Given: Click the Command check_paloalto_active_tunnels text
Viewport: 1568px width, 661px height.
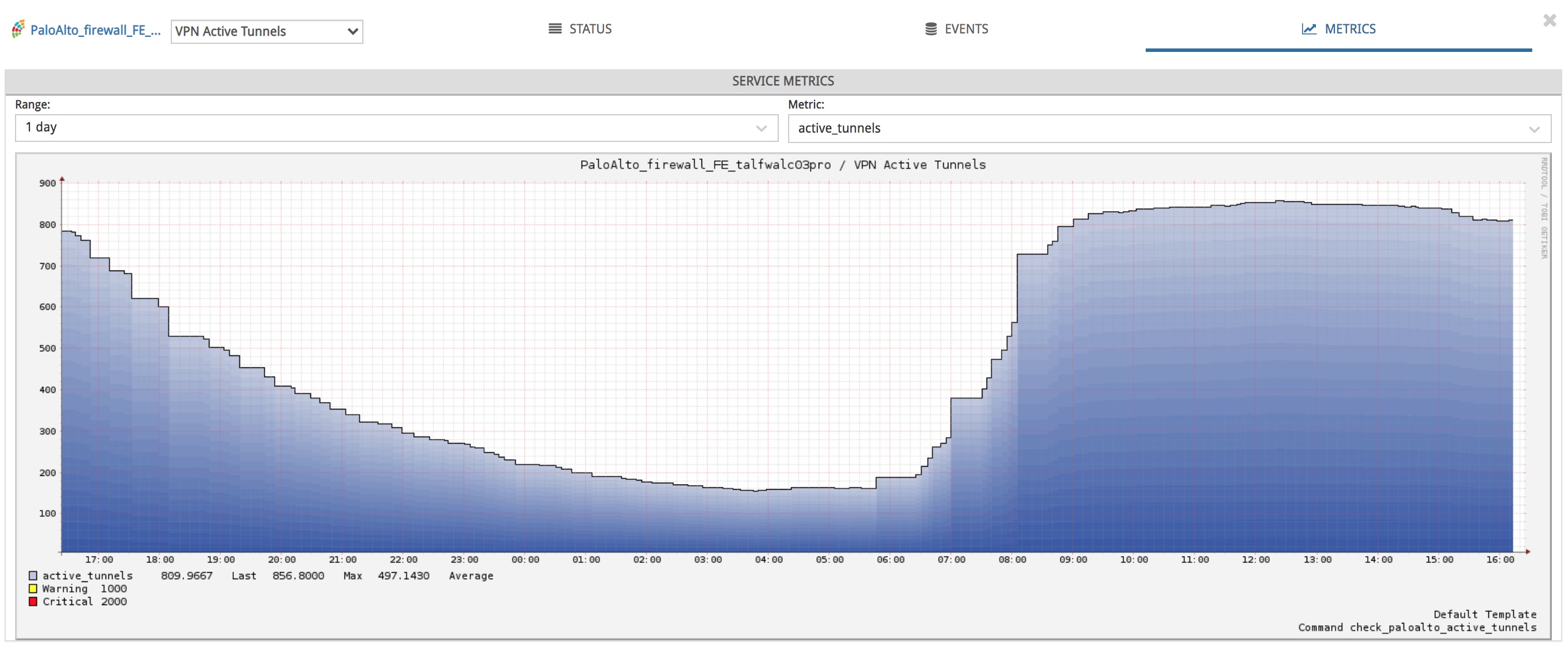Looking at the screenshot, I should pos(1417,627).
